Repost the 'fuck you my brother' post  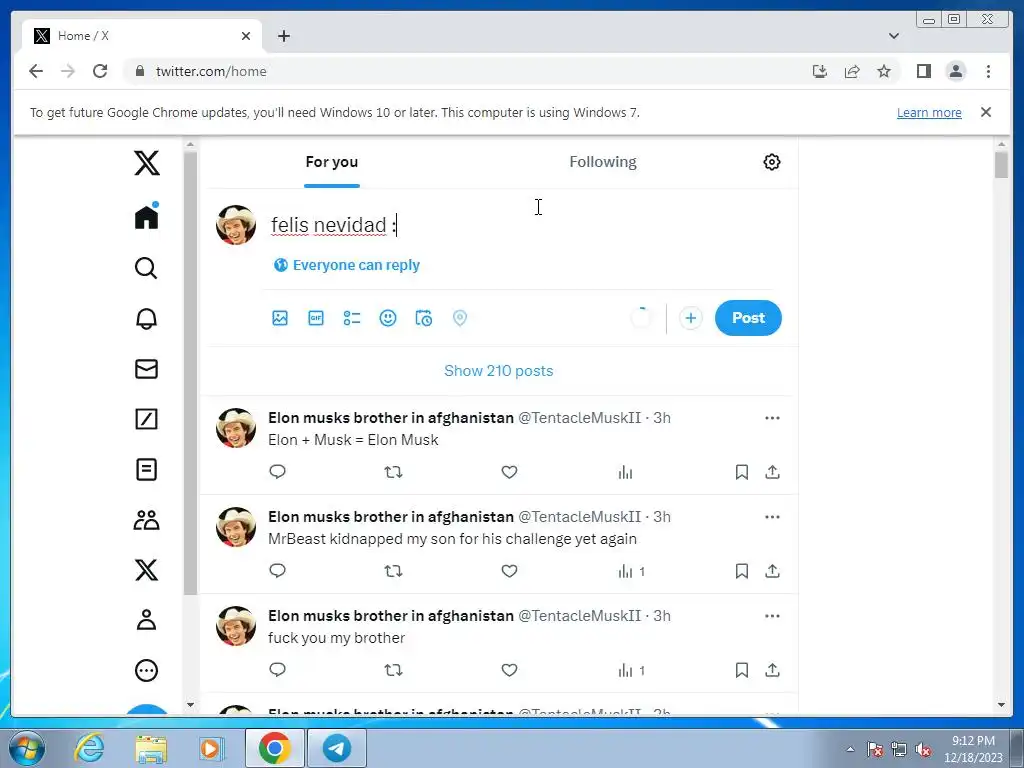[x=393, y=670]
